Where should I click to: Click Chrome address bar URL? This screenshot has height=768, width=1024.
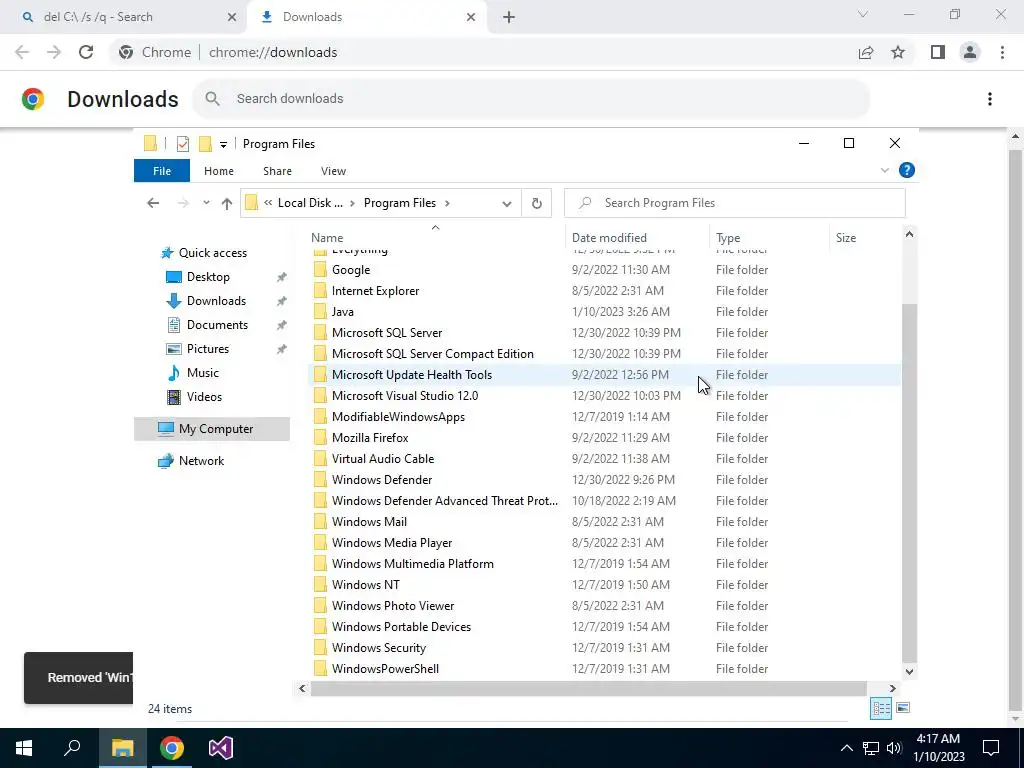pyautogui.click(x=273, y=52)
